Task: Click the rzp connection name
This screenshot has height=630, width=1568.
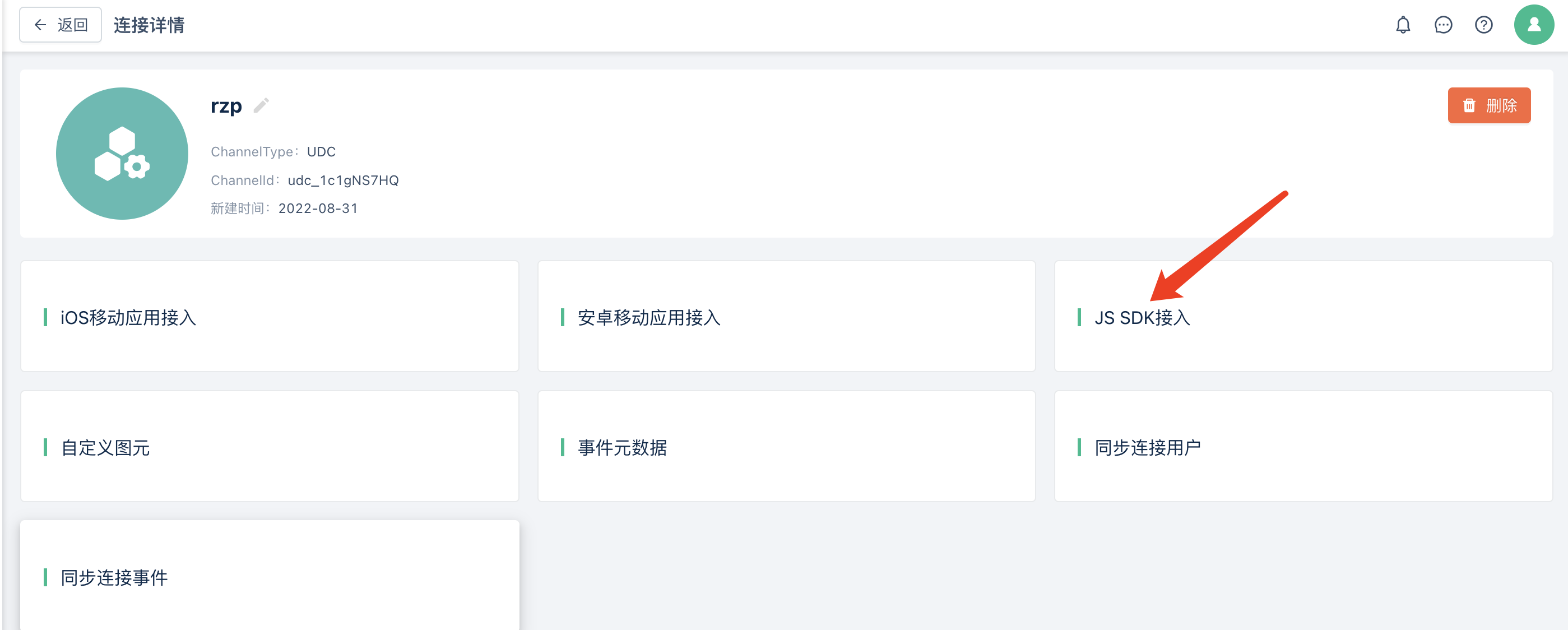Action: point(226,106)
